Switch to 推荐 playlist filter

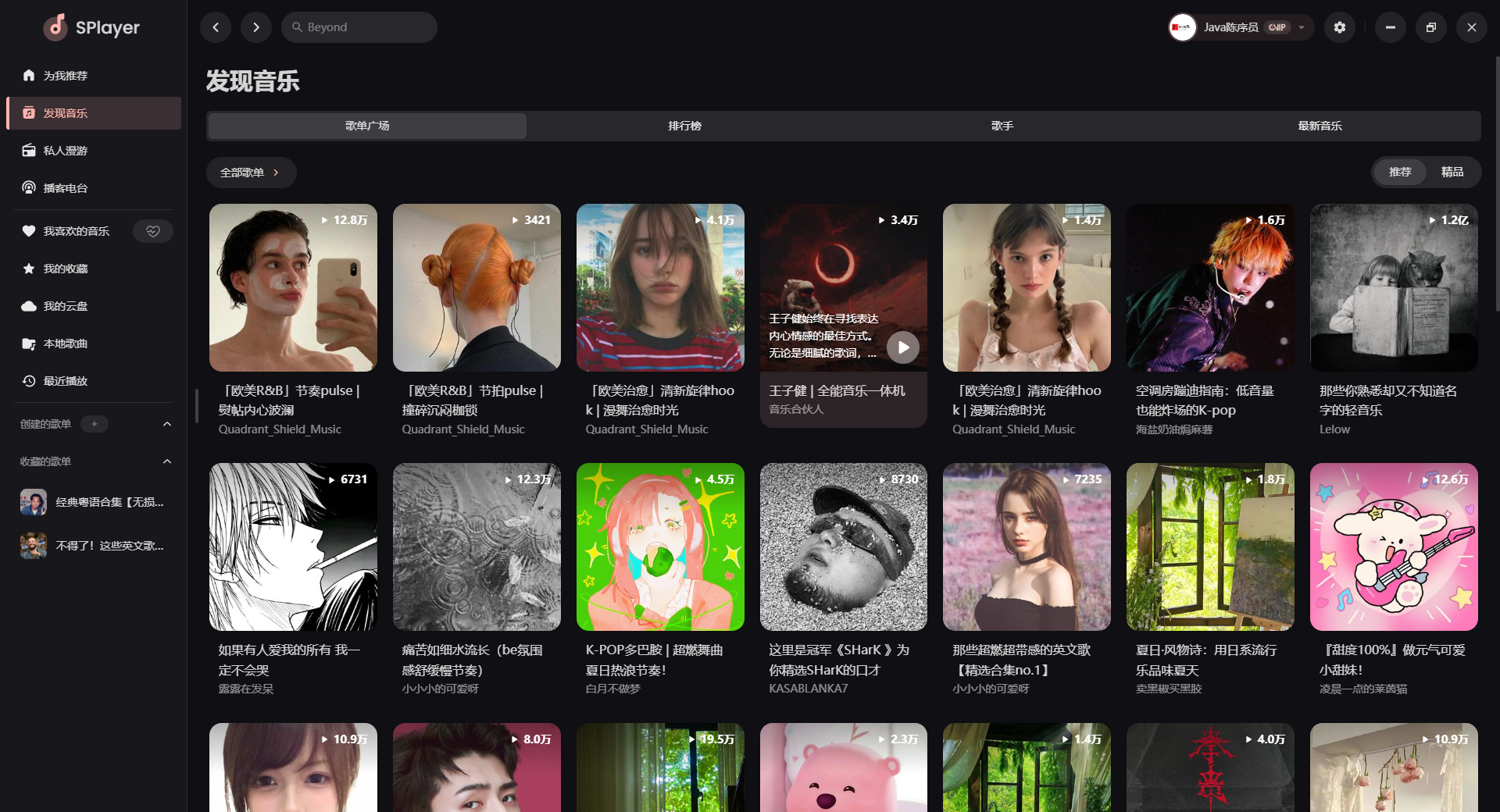coord(1400,172)
